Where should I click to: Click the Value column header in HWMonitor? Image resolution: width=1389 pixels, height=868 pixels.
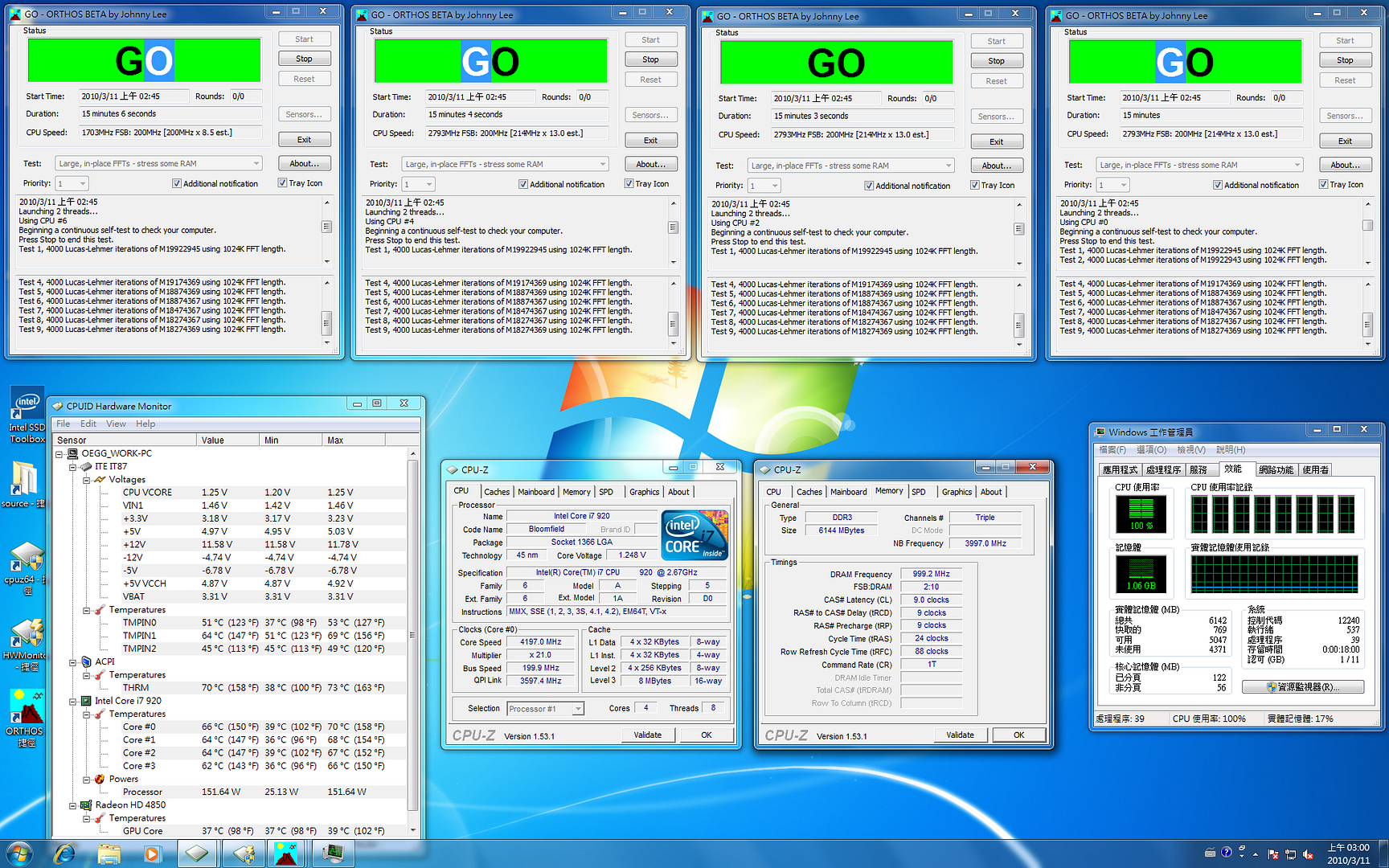pyautogui.click(x=228, y=440)
